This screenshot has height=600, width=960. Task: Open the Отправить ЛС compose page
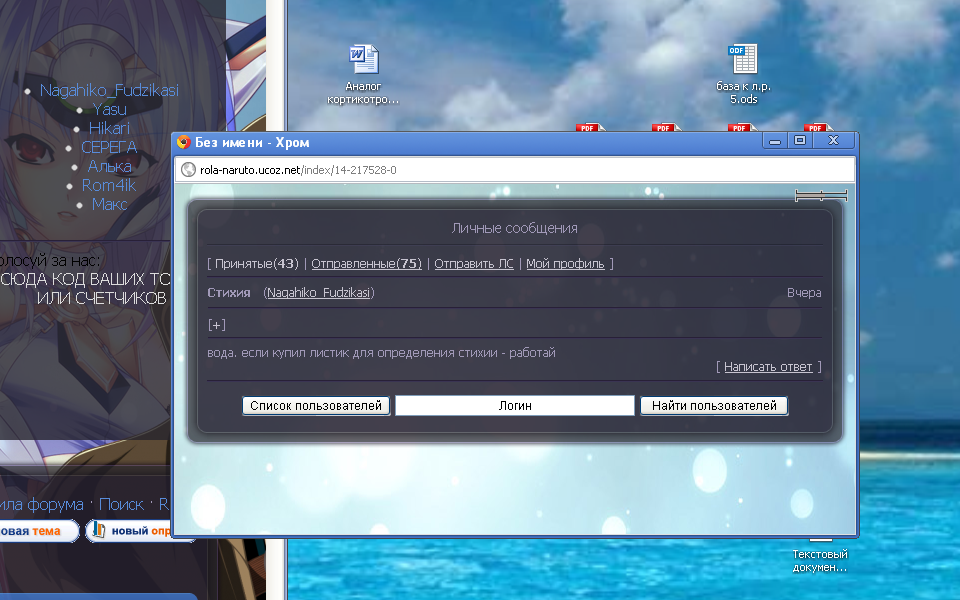pyautogui.click(x=474, y=263)
